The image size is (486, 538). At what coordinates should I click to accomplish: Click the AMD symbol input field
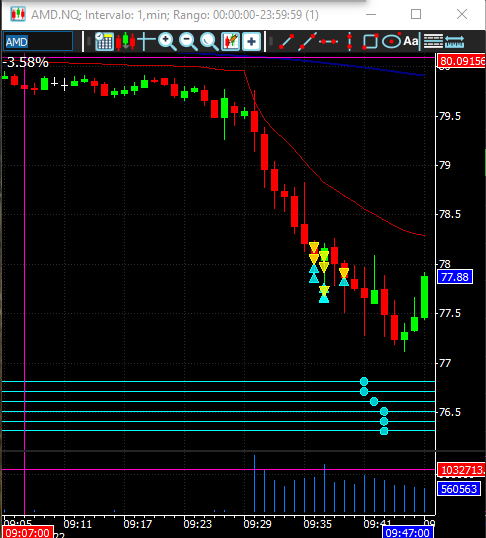[38, 42]
